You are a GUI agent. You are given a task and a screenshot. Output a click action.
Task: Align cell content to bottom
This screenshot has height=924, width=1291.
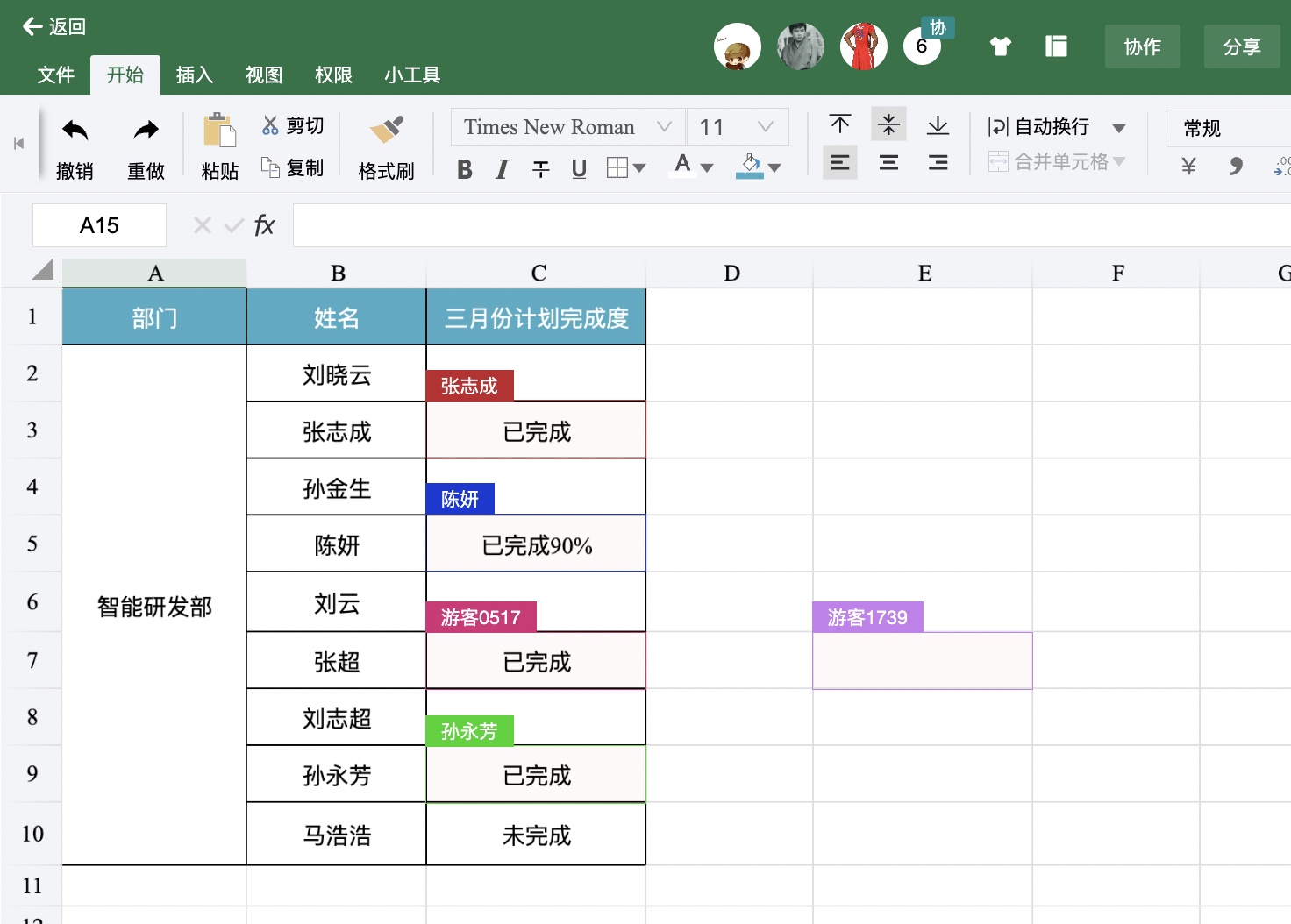click(x=938, y=124)
